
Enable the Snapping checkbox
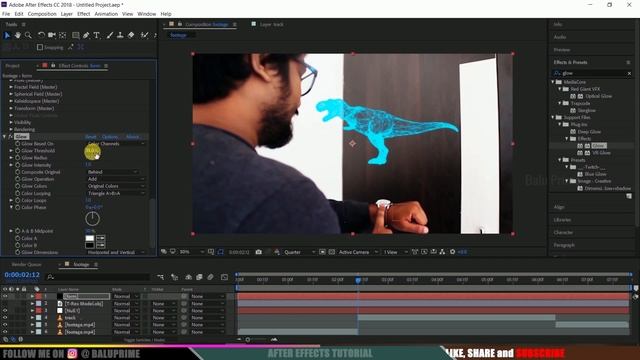pos(40,47)
